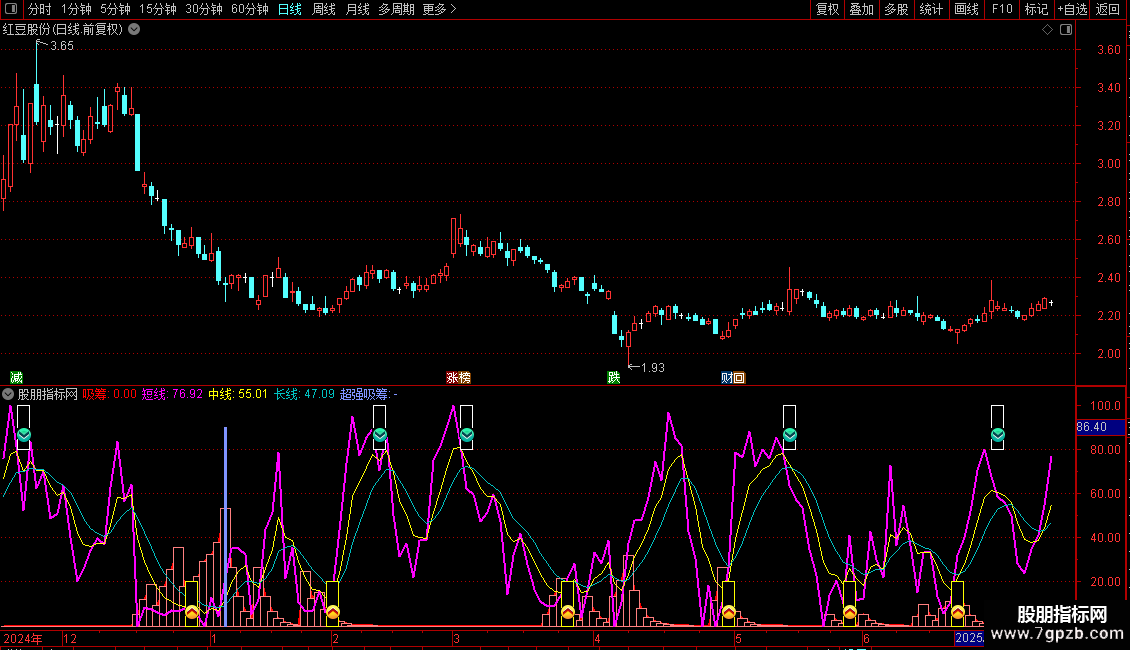Viewport: 1130px width, 650px height.
Task: Click the orange buy-signal icon before month 6
Action: point(850,613)
